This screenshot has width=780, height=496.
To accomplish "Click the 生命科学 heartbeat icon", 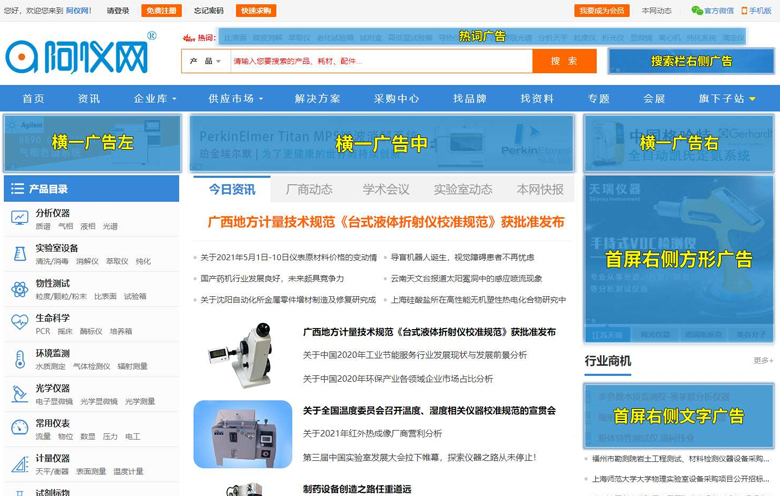I will pos(19,323).
